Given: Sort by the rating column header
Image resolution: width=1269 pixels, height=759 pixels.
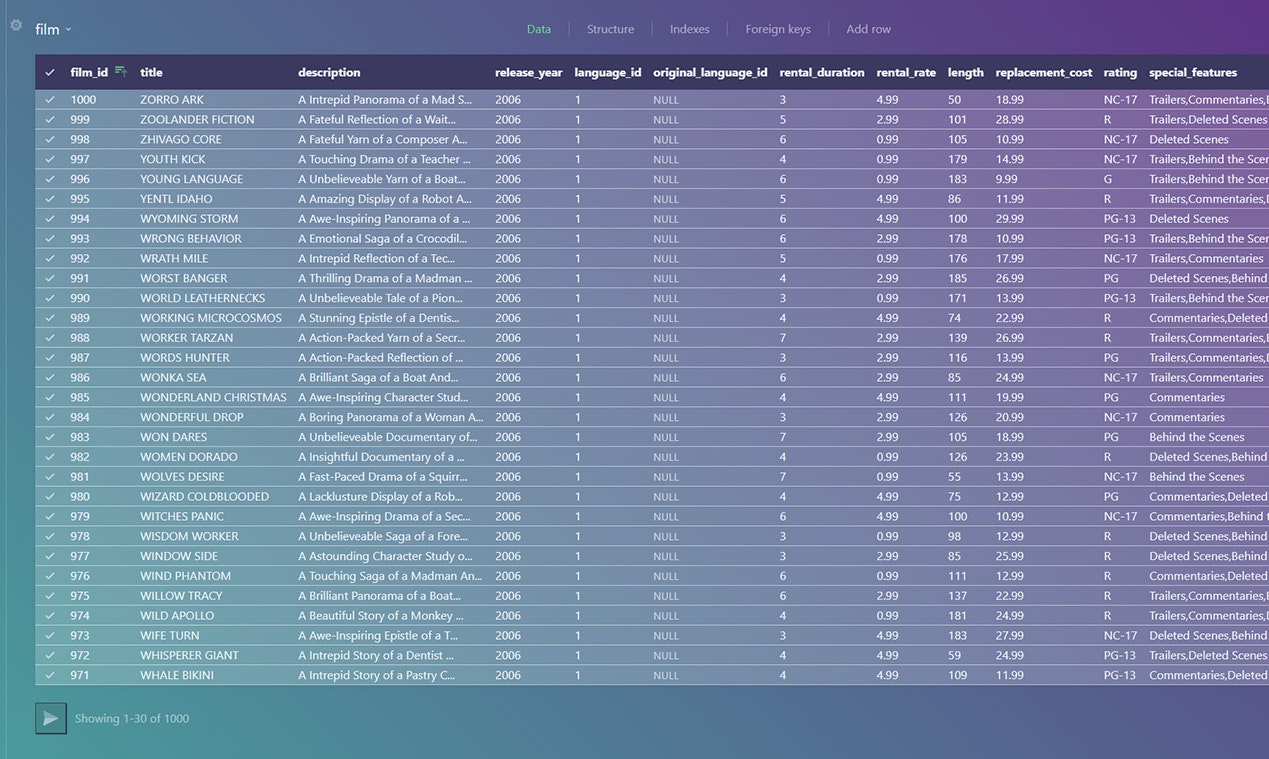Looking at the screenshot, I should pos(1120,72).
